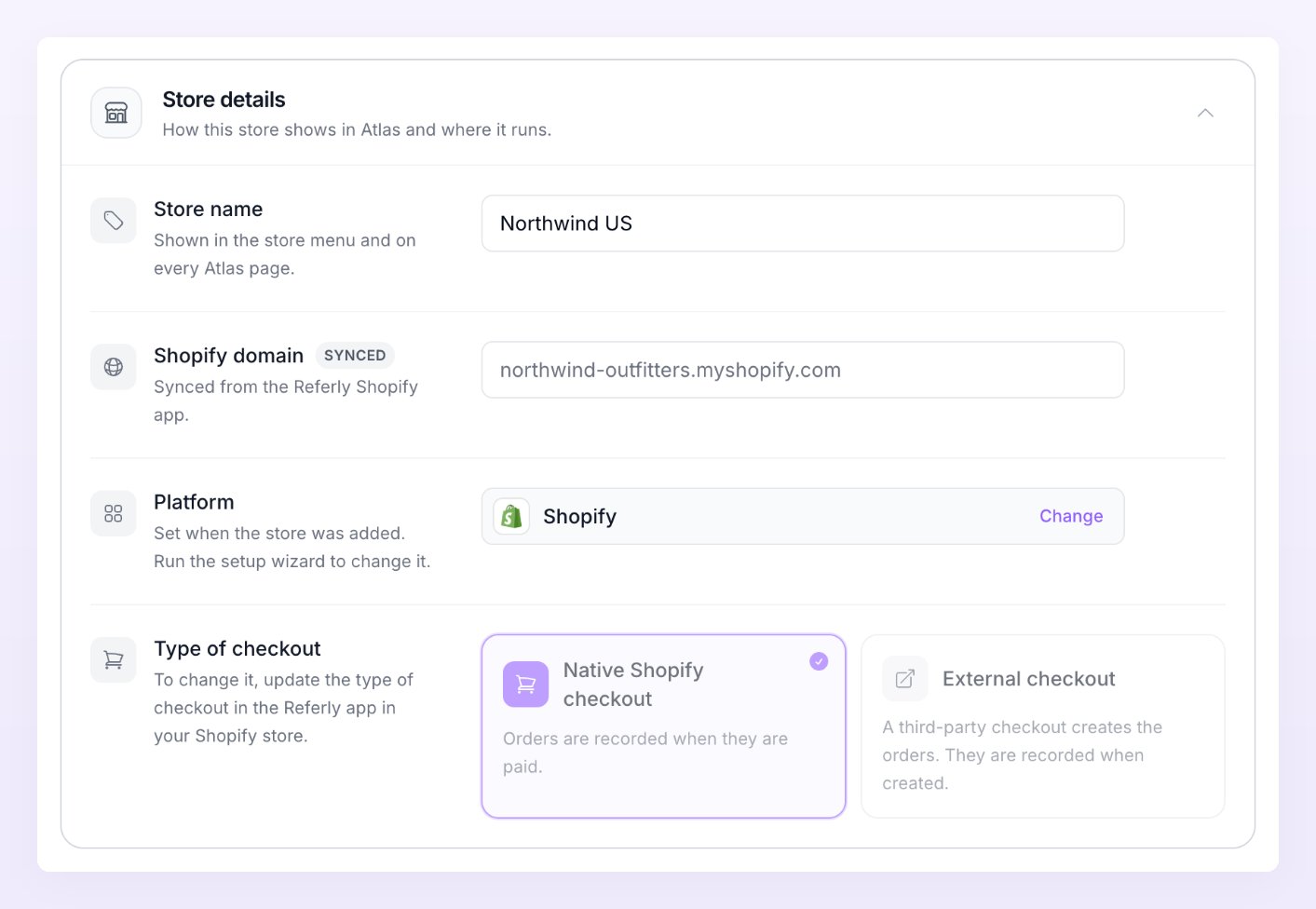Click 'Orders are recorded when they are paid.' text
1316x909 pixels.
click(x=645, y=753)
